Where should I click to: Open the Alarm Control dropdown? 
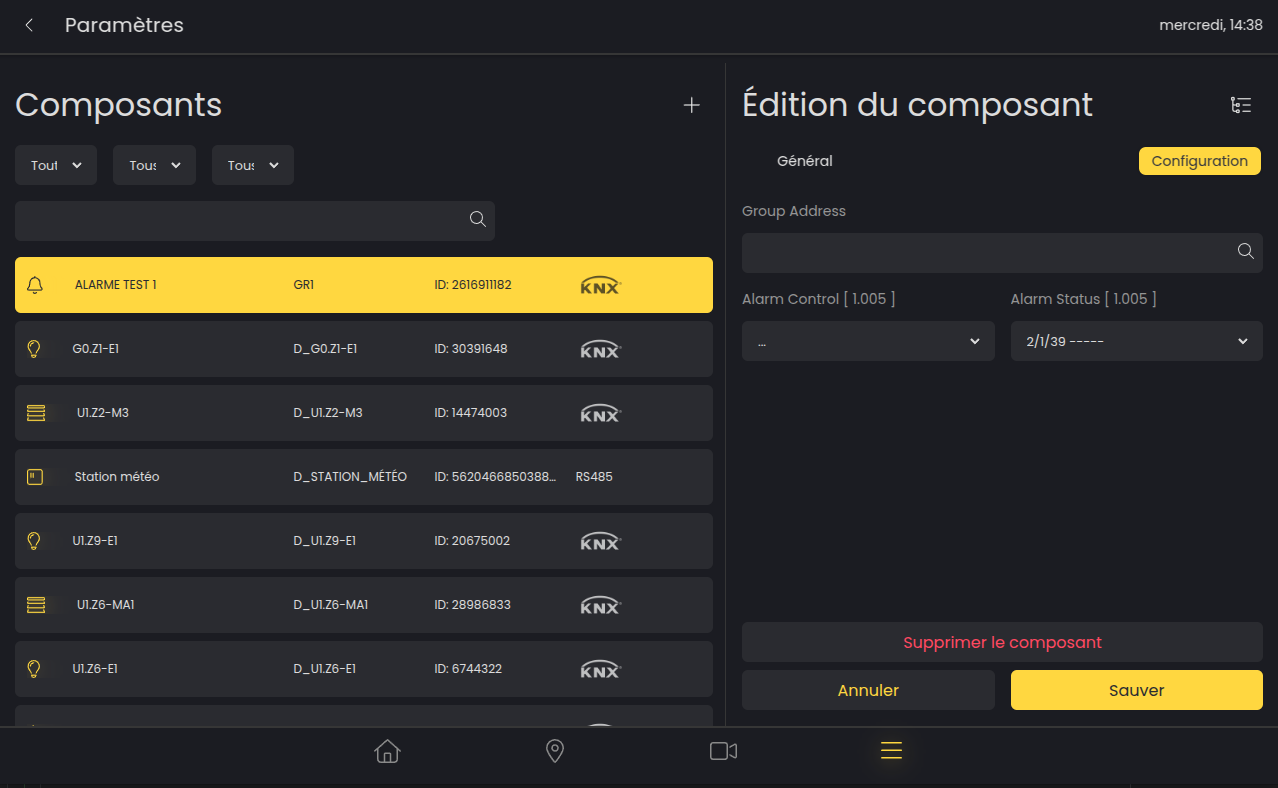tap(868, 341)
